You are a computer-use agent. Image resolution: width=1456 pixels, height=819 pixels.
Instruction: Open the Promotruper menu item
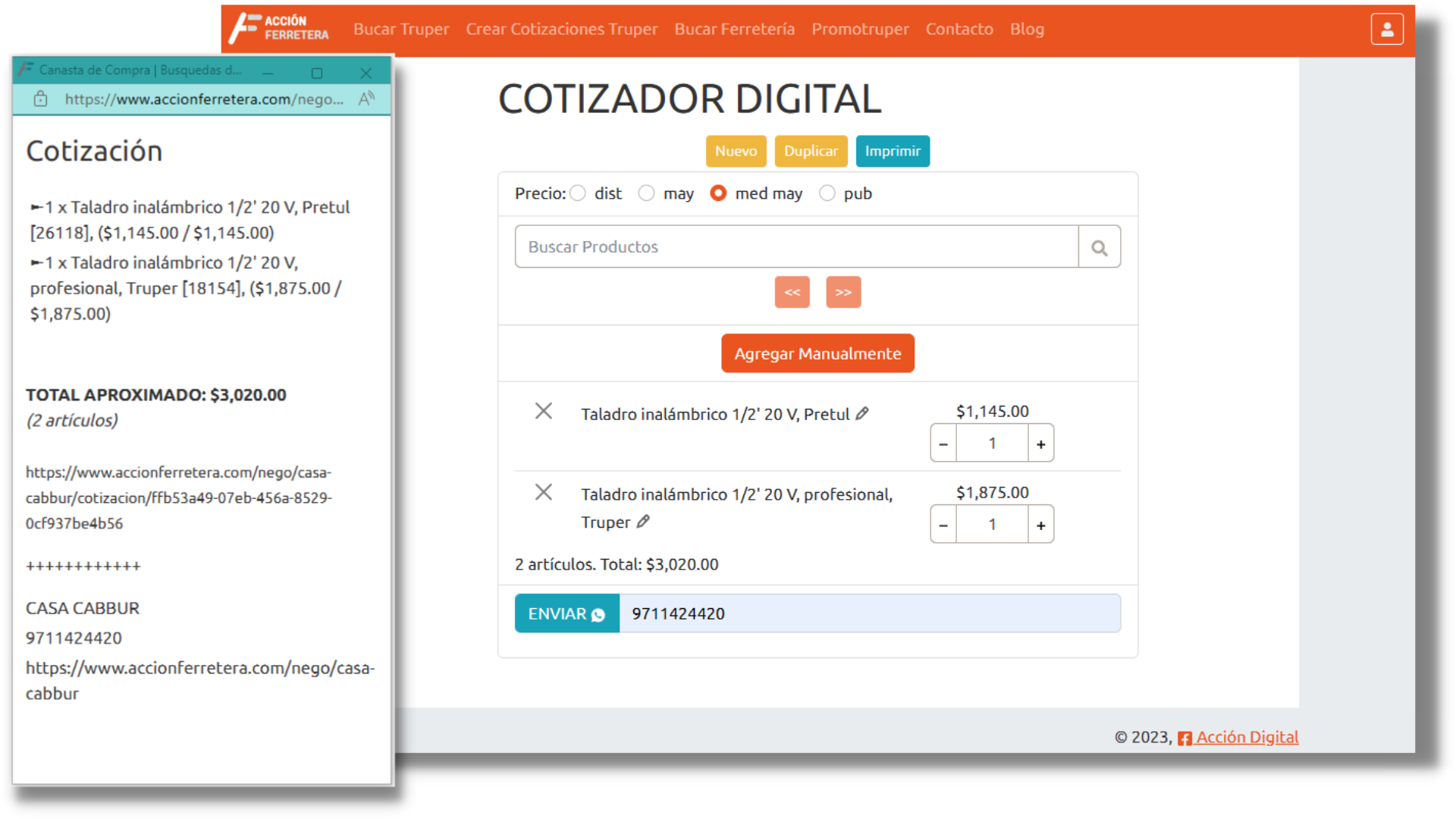click(859, 29)
